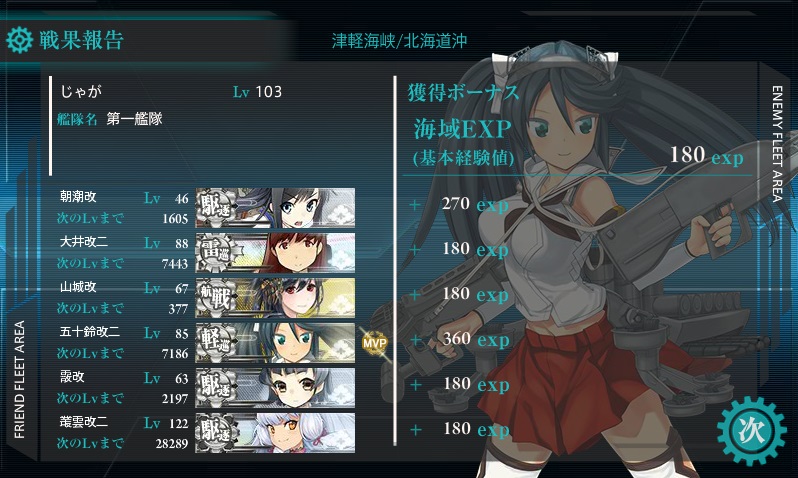Click the MVP medal badge

(374, 343)
